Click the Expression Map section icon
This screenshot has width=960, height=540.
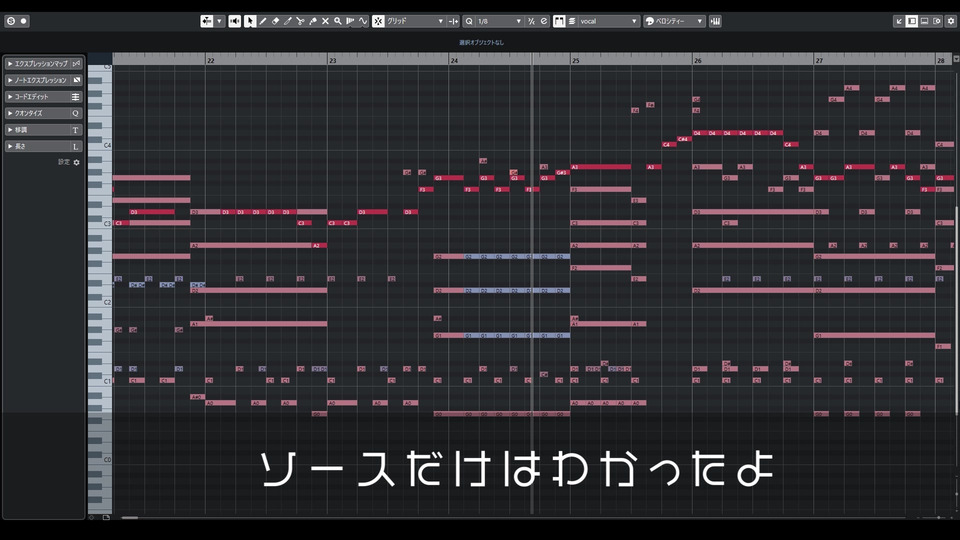click(x=76, y=64)
